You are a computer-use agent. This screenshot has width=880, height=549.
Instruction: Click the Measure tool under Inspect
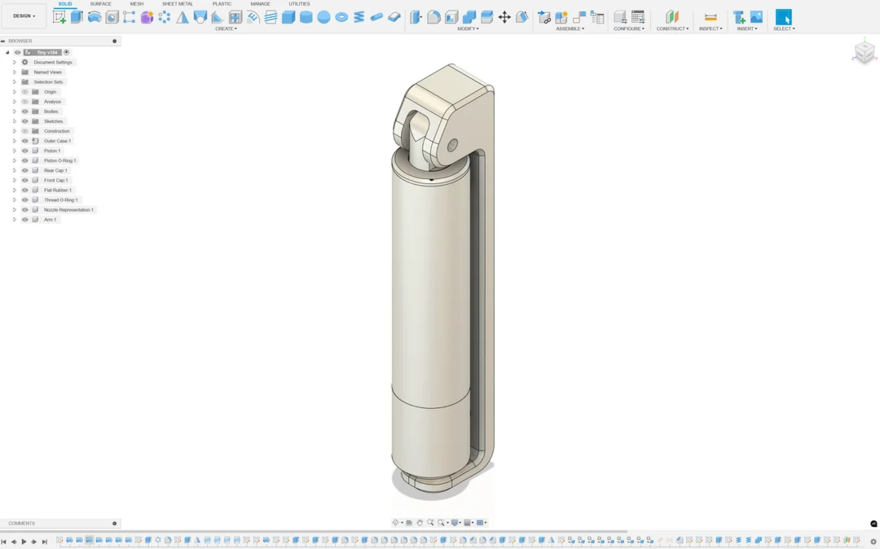click(710, 17)
